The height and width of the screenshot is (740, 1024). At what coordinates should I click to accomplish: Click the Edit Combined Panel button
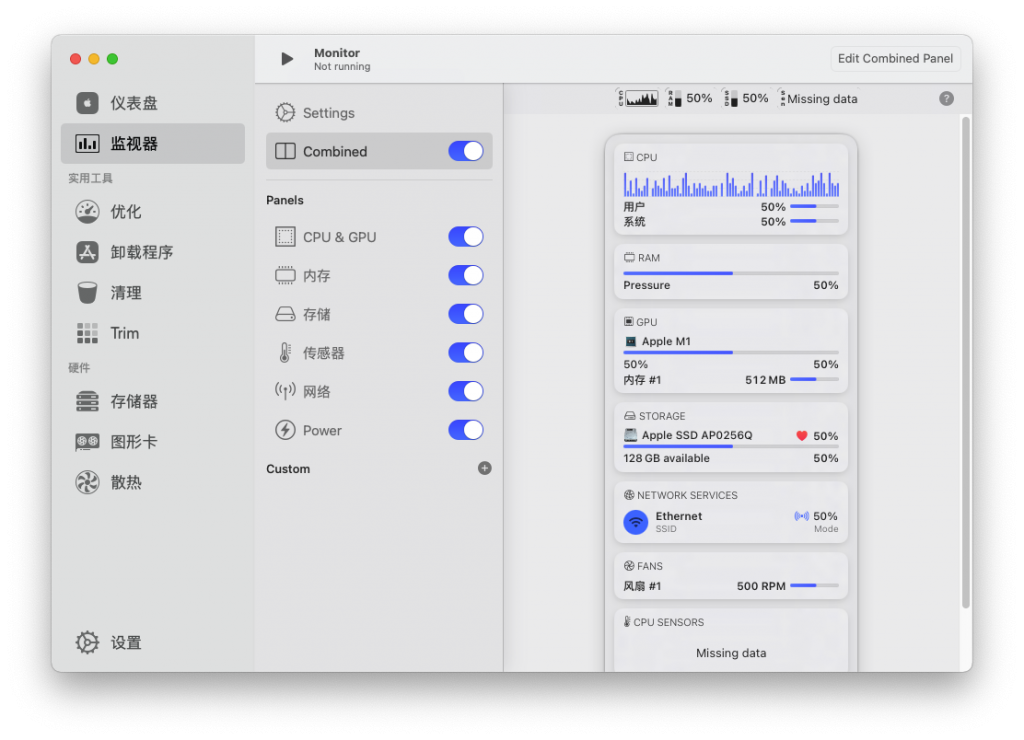click(895, 59)
